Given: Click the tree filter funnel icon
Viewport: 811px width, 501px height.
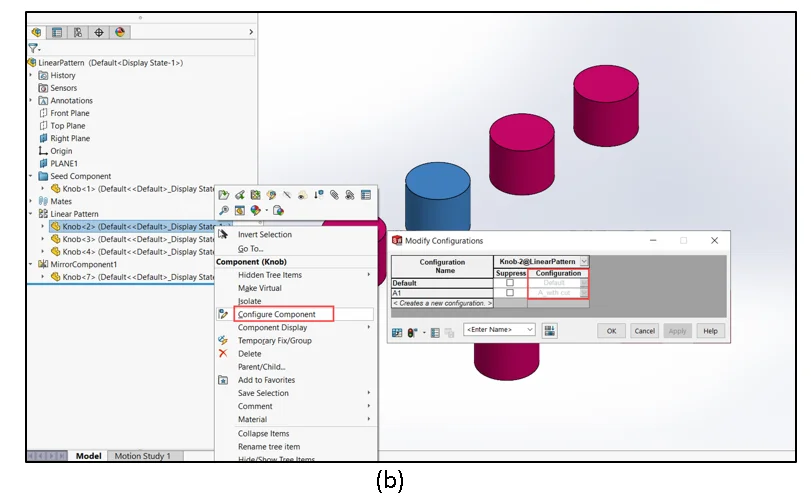Looking at the screenshot, I should point(34,48).
